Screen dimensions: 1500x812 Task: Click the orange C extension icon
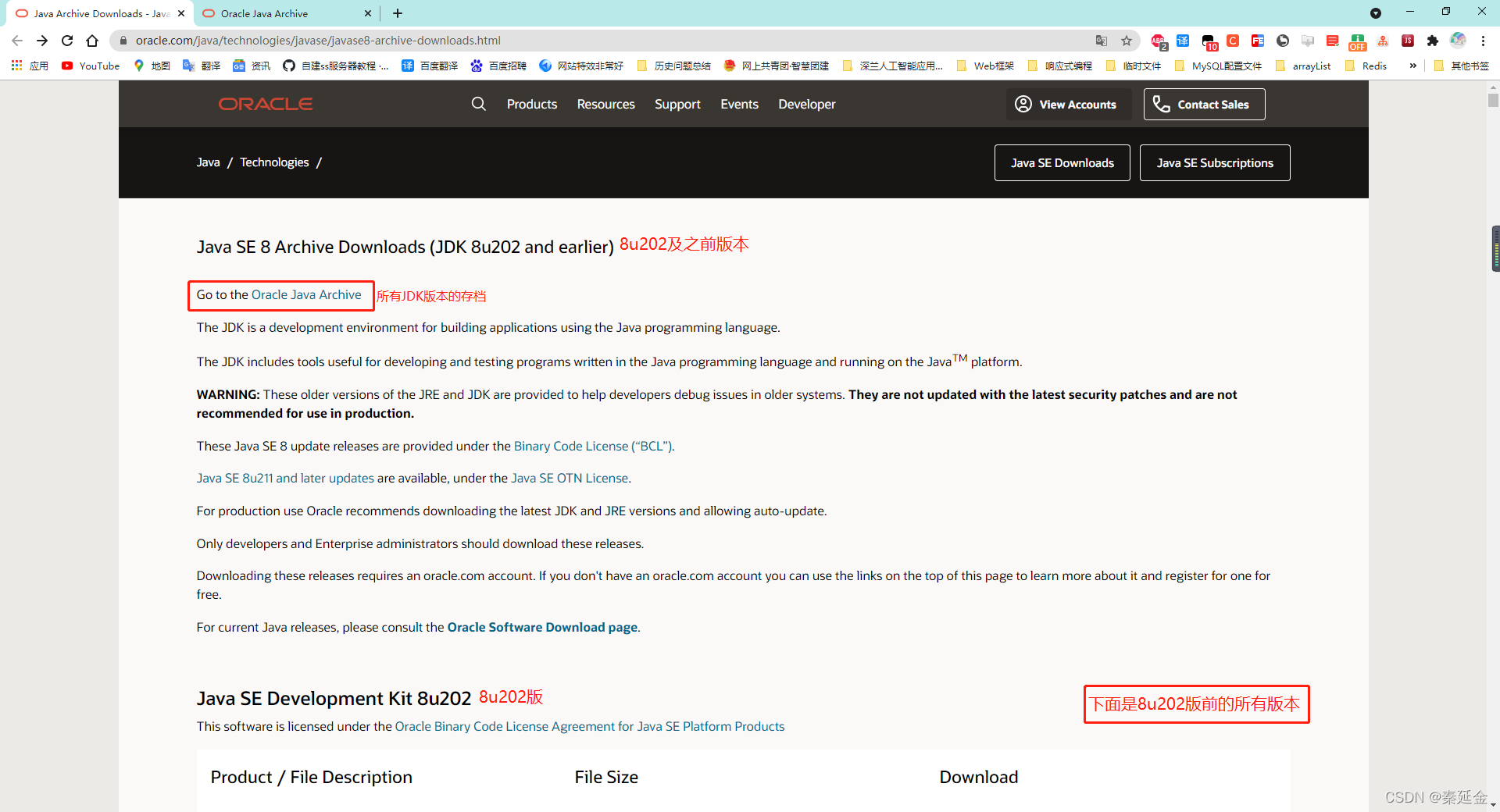1233,41
